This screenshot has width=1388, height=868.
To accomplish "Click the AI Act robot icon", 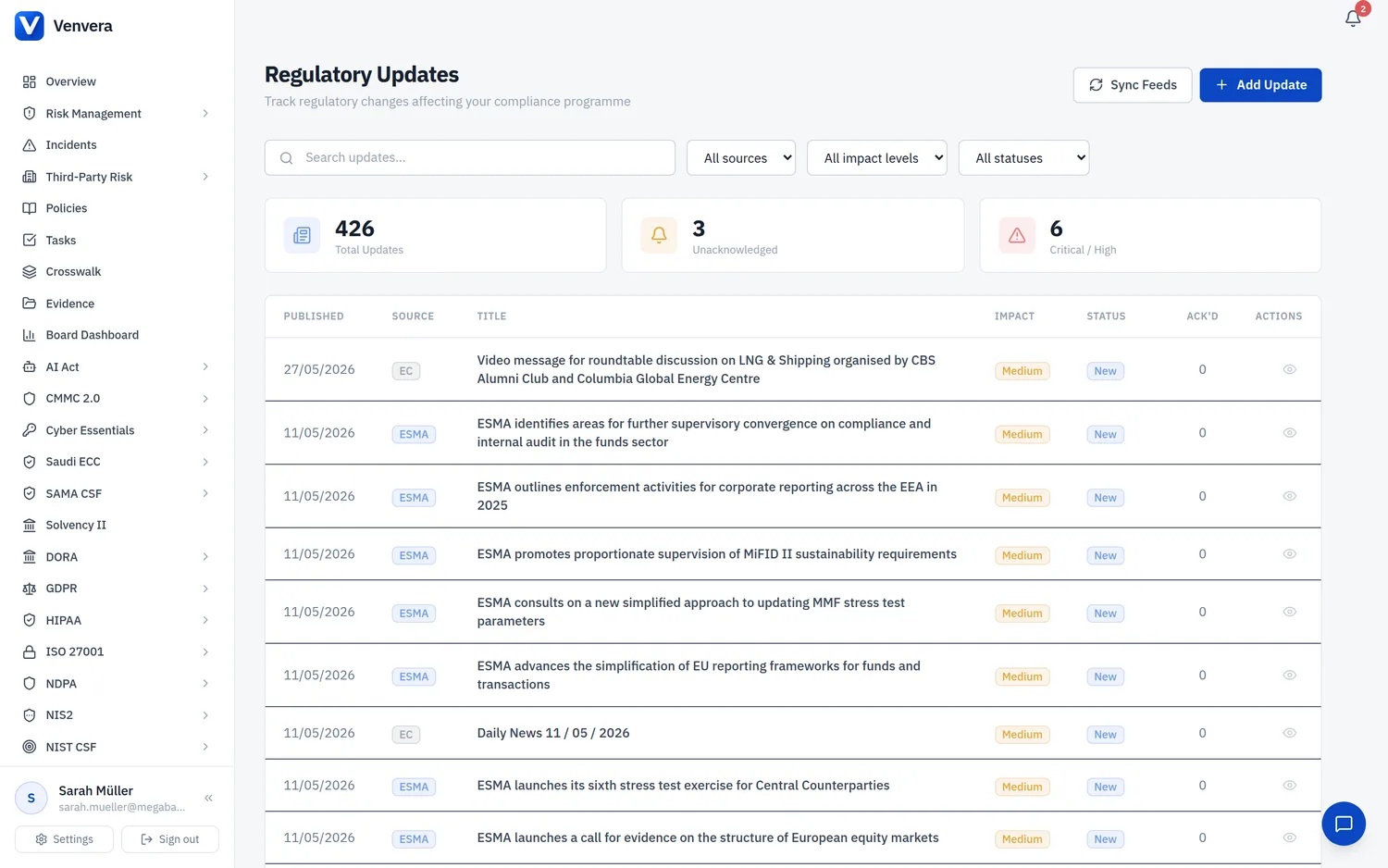I will (x=30, y=367).
